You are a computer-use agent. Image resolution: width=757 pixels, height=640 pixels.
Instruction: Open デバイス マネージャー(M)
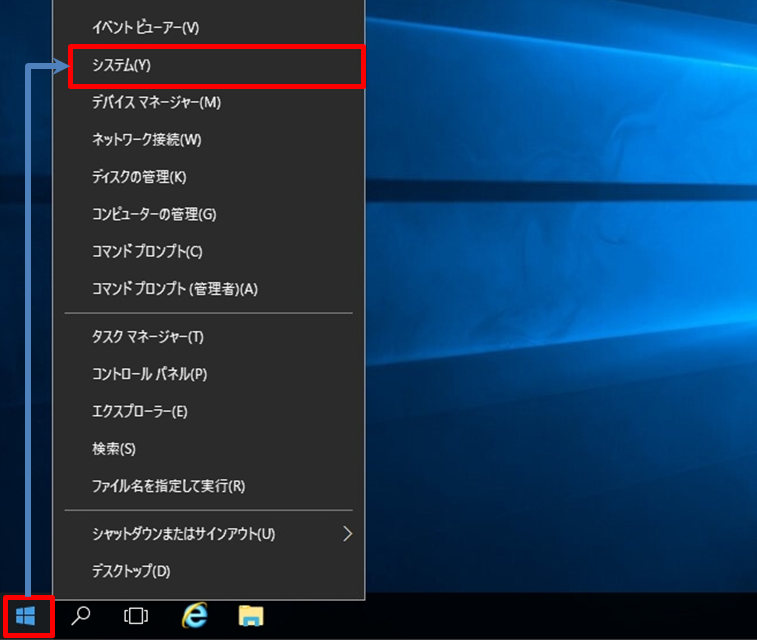coord(209,102)
